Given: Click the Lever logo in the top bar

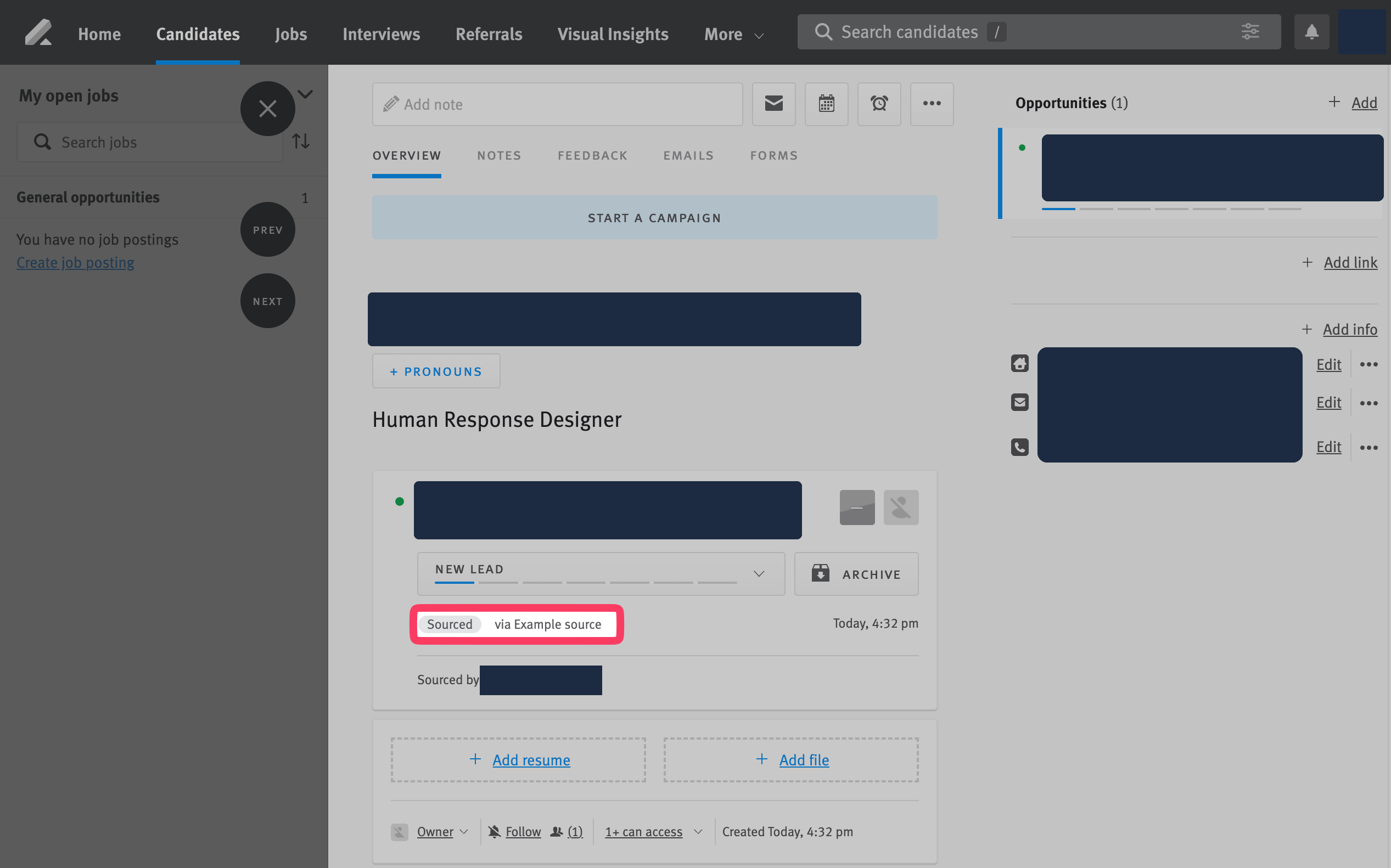Looking at the screenshot, I should tap(38, 32).
